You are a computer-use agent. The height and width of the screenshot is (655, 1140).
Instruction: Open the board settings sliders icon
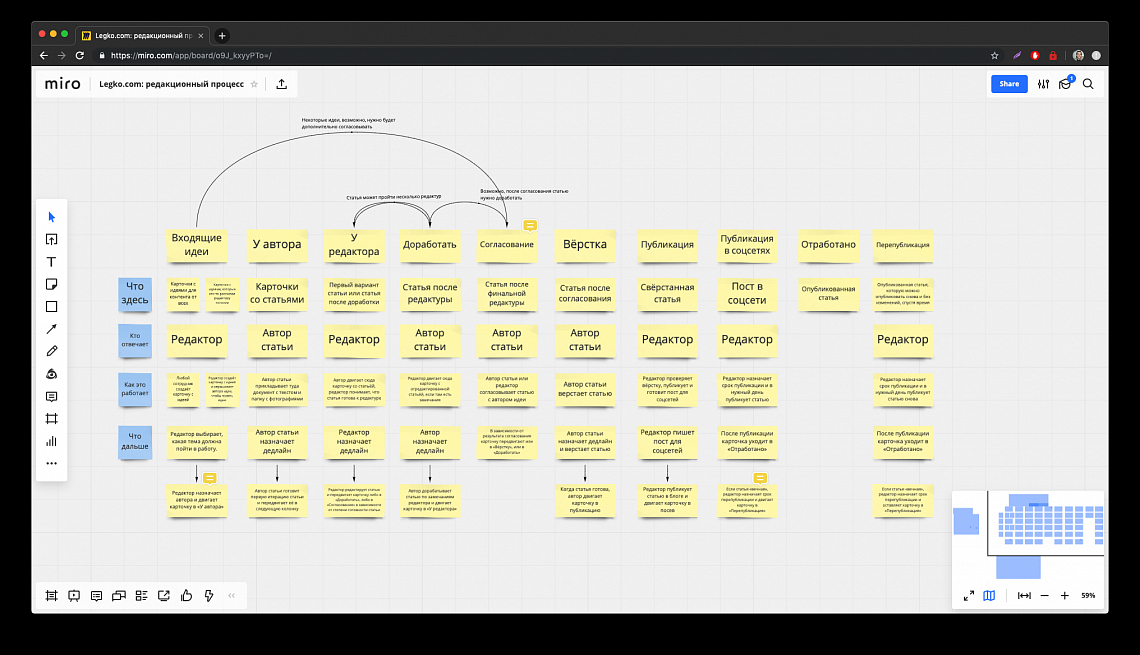pos(1044,84)
